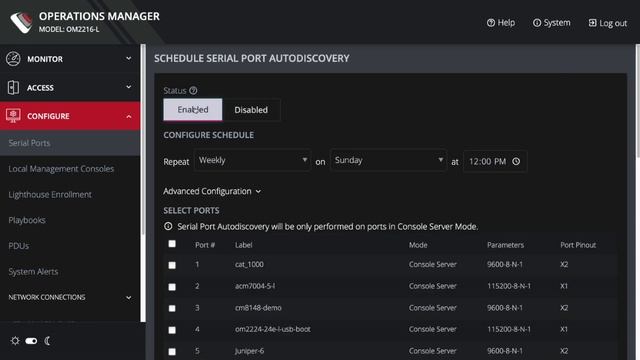Click the sun light-theme icon
Image resolution: width=640 pixels, height=360 pixels.
coord(15,340)
